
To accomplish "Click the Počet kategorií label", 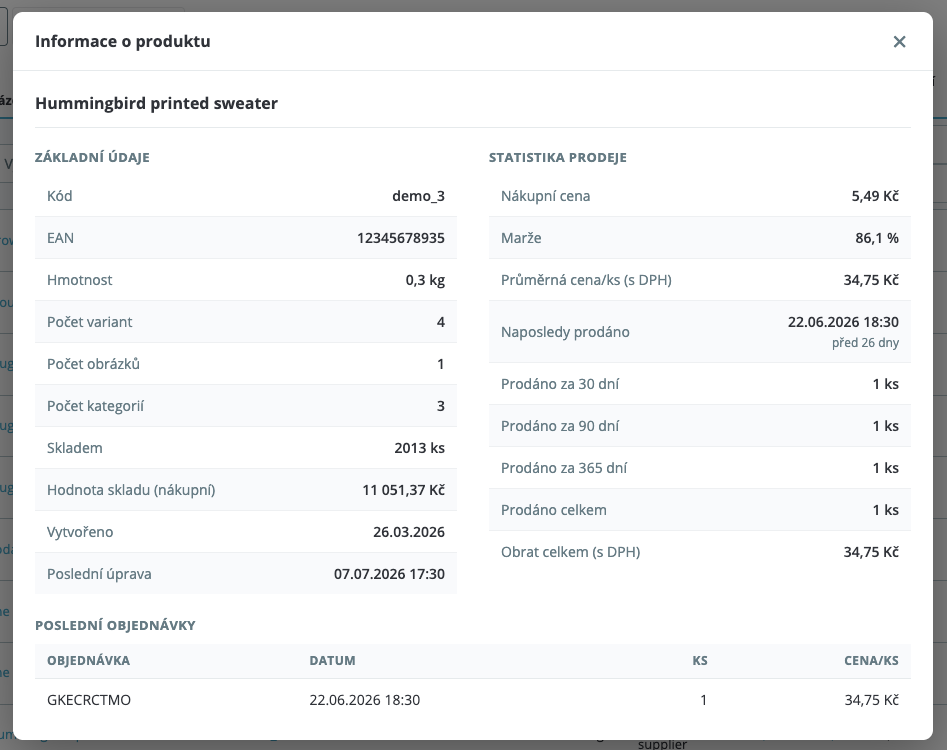I will pos(95,406).
